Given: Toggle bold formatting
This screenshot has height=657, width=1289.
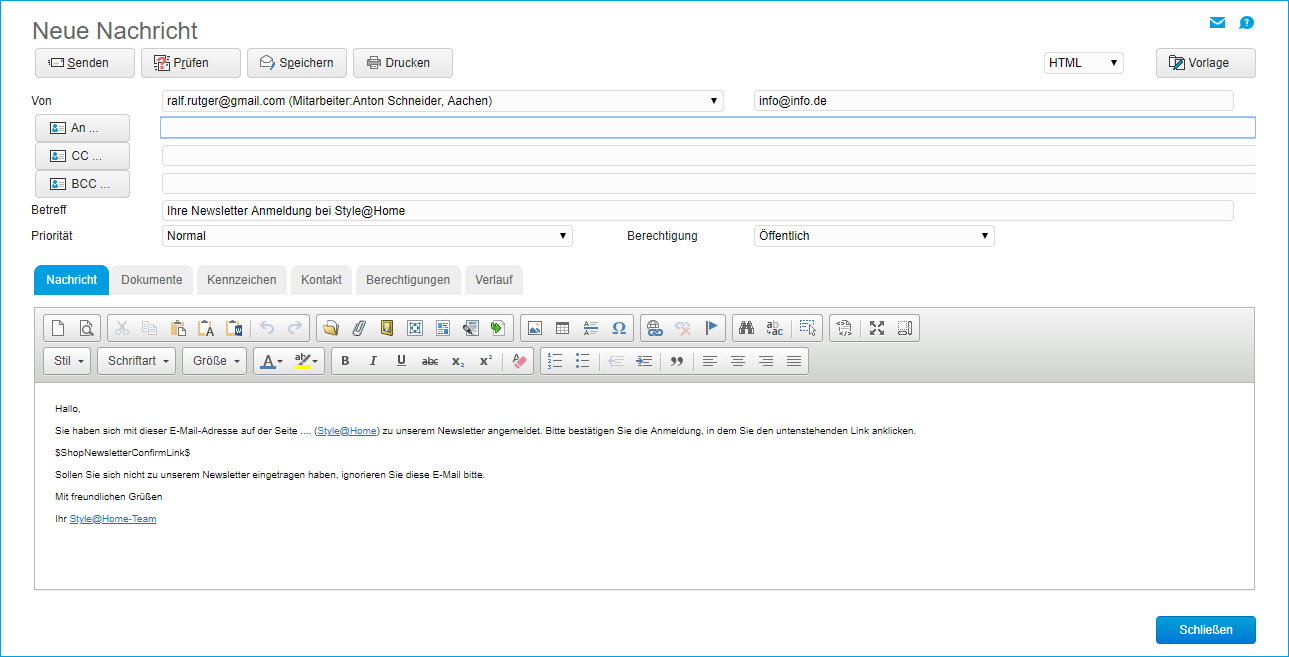Looking at the screenshot, I should pyautogui.click(x=345, y=361).
